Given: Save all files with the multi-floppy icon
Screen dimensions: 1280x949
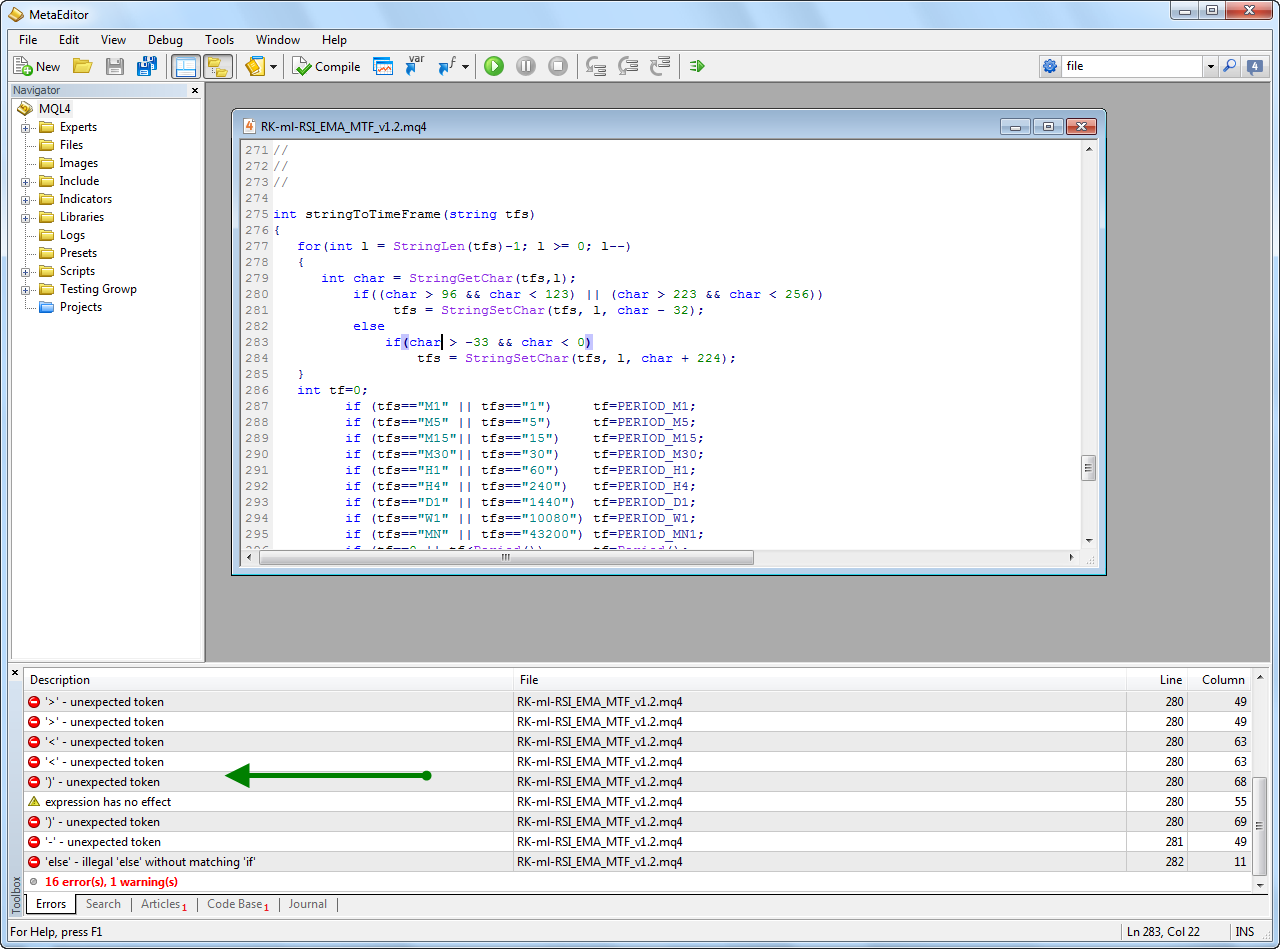Looking at the screenshot, I should 147,66.
